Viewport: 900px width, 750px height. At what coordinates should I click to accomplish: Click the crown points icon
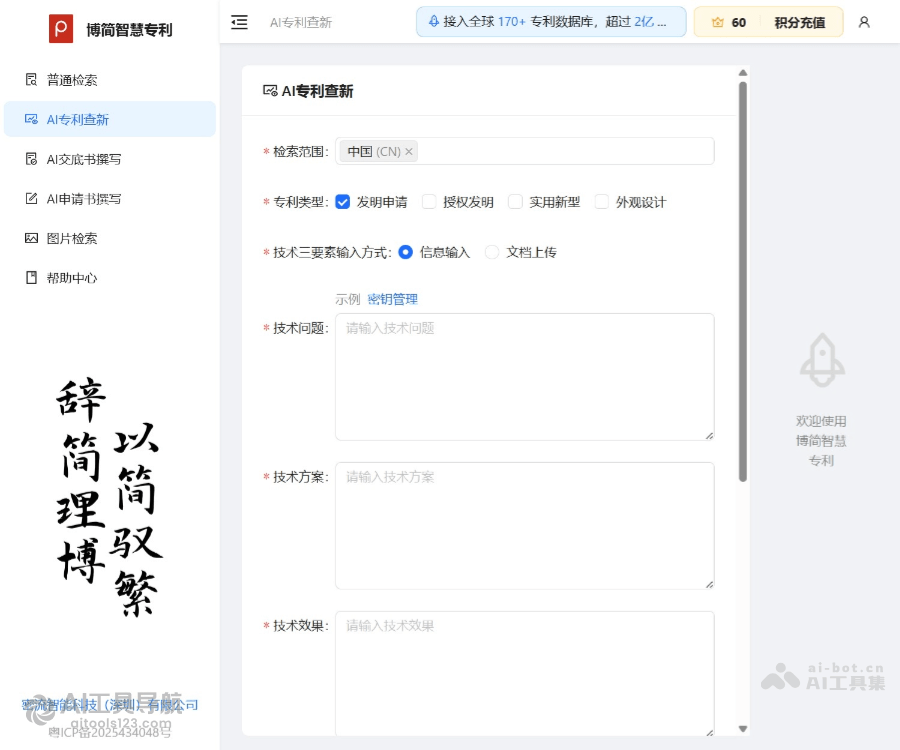pos(717,22)
